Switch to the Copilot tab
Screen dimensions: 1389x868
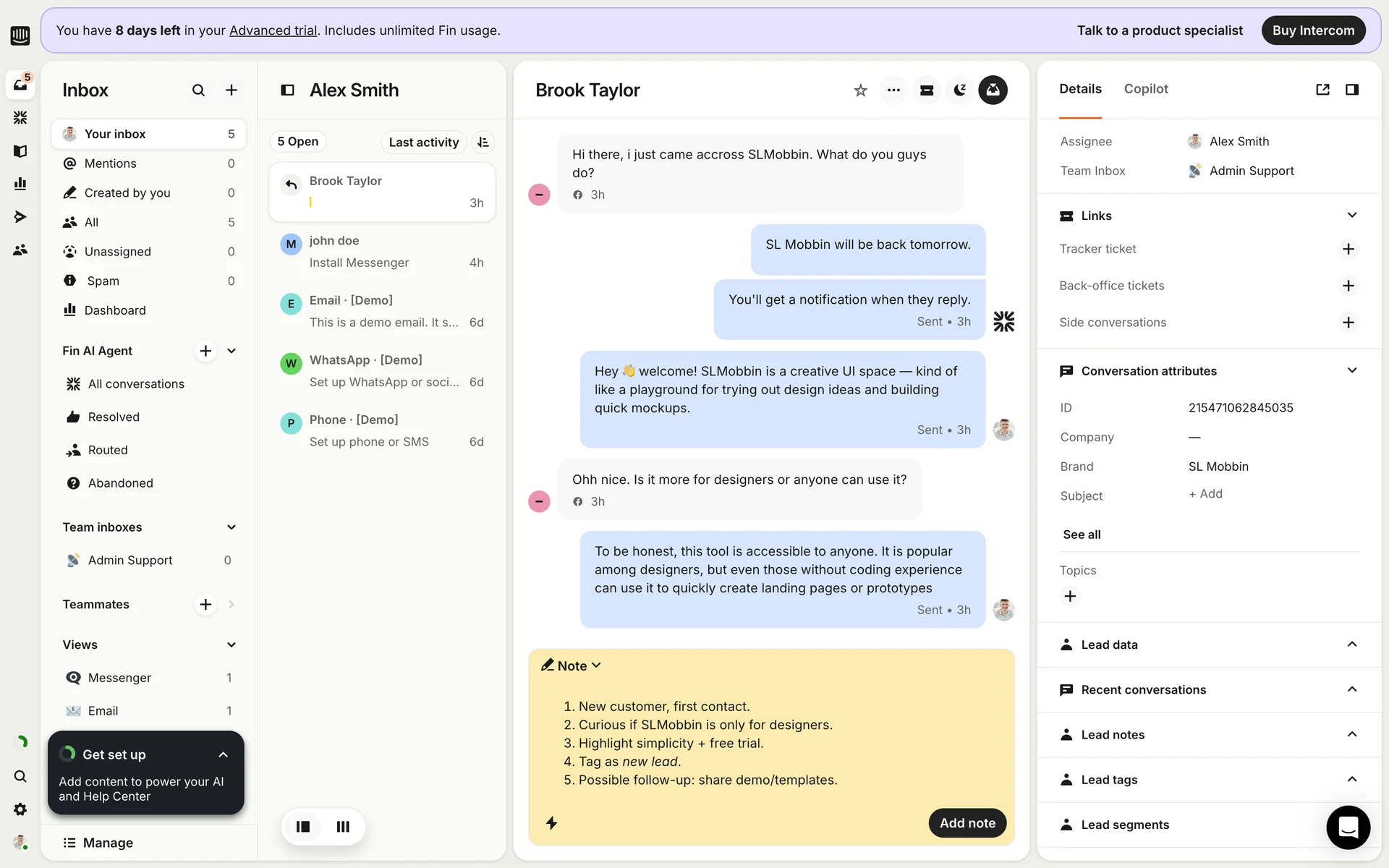1145,89
